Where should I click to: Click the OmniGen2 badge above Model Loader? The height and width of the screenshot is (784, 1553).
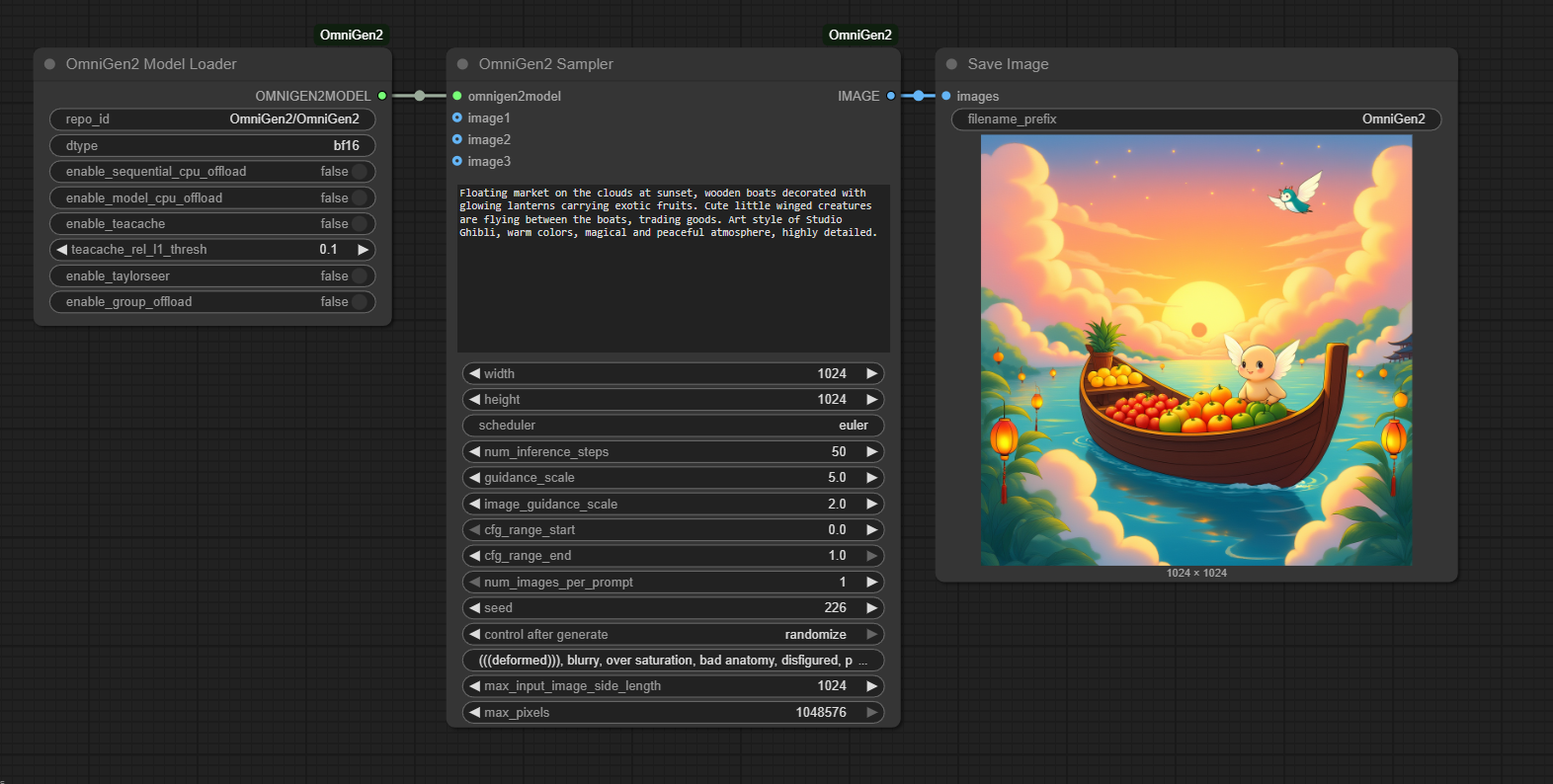point(352,35)
